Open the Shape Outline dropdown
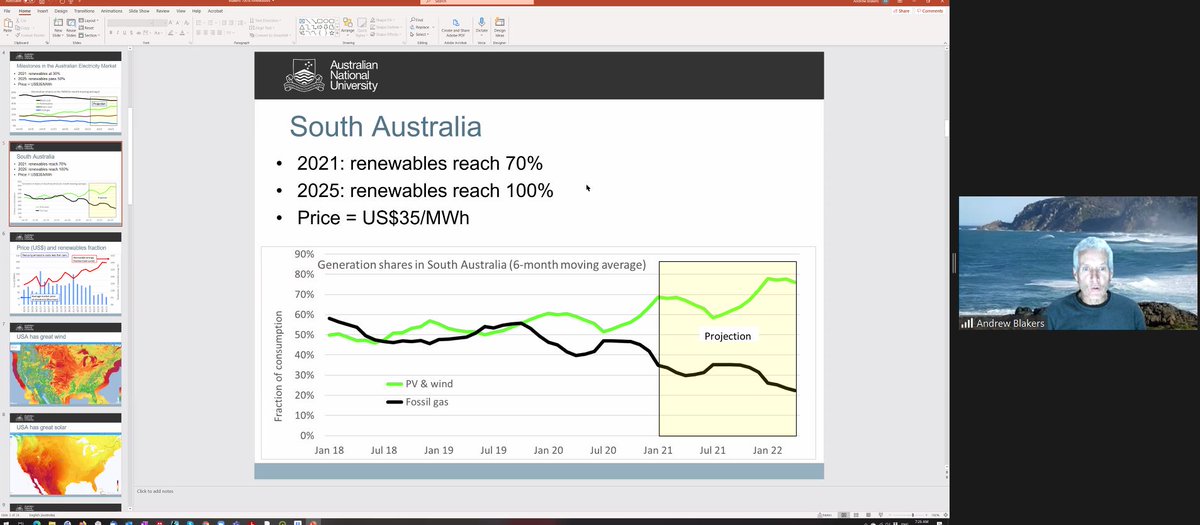The width and height of the screenshot is (1200, 525). click(387, 27)
